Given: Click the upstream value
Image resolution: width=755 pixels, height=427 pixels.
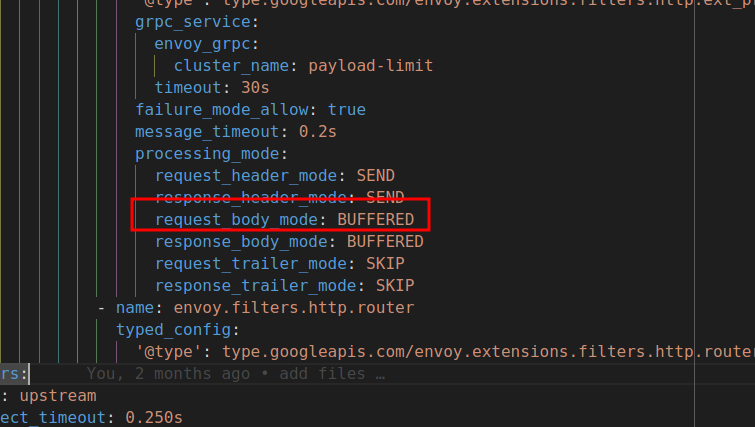Looking at the screenshot, I should [x=58, y=396].
